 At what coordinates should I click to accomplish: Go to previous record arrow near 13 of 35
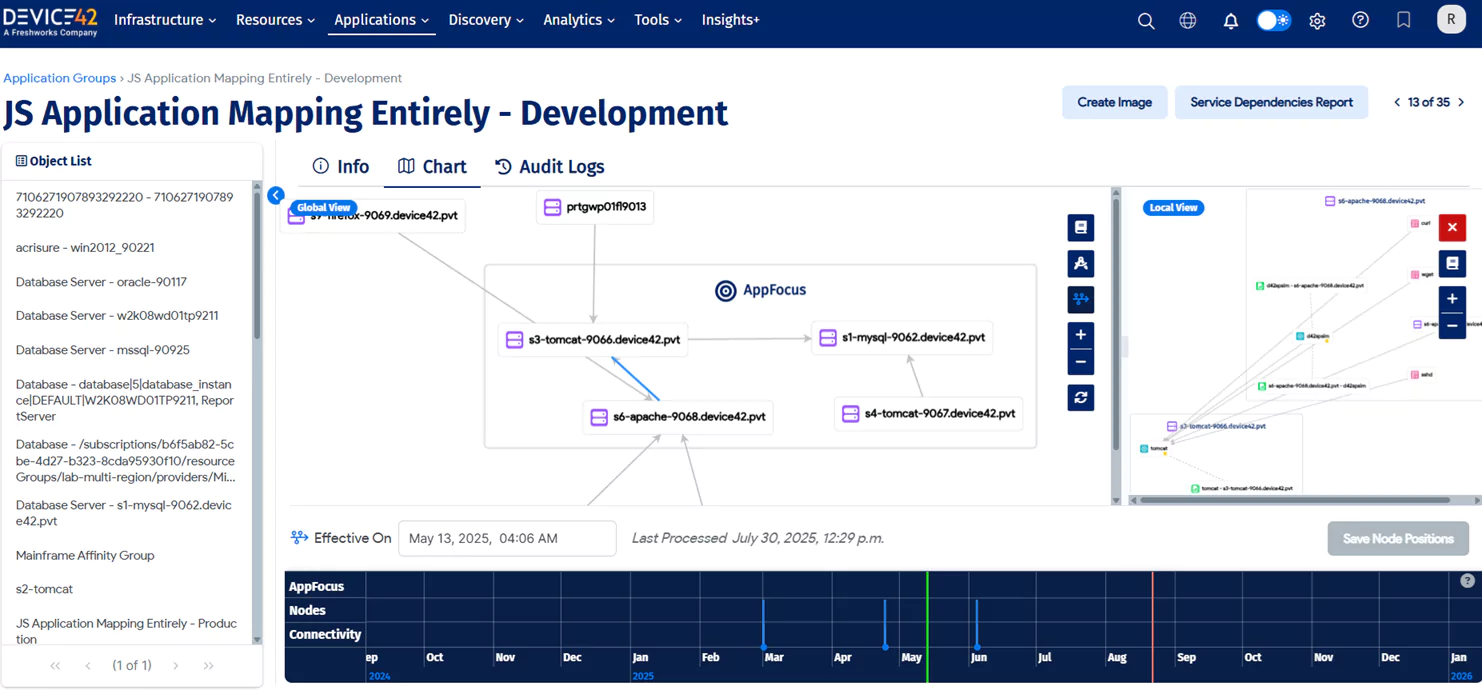pos(1397,102)
